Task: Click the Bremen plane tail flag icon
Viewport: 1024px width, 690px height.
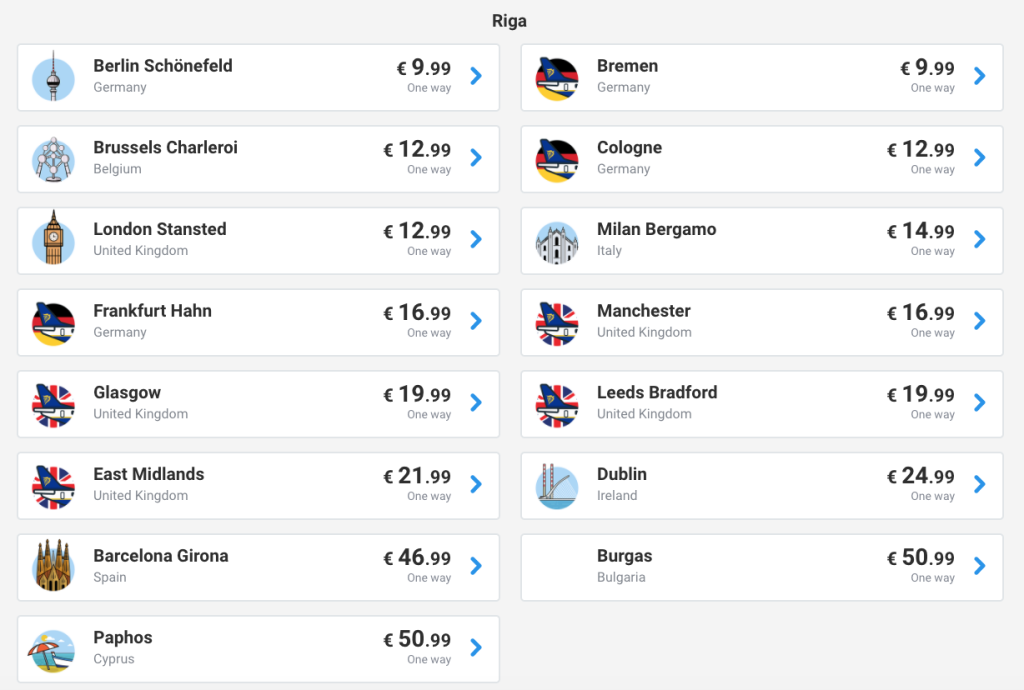Action: coord(557,77)
